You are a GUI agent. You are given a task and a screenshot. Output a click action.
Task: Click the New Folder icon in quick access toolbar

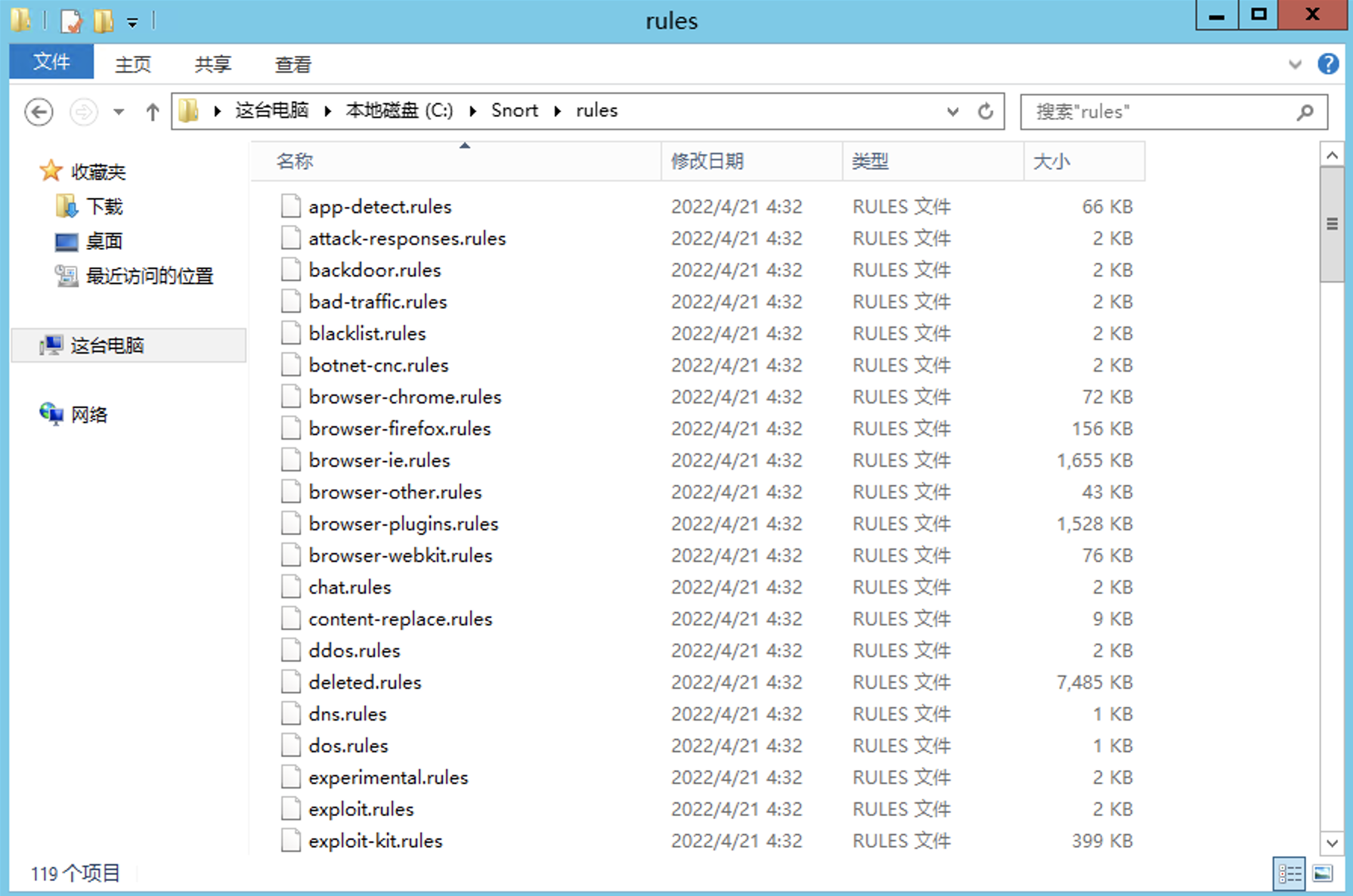point(104,20)
